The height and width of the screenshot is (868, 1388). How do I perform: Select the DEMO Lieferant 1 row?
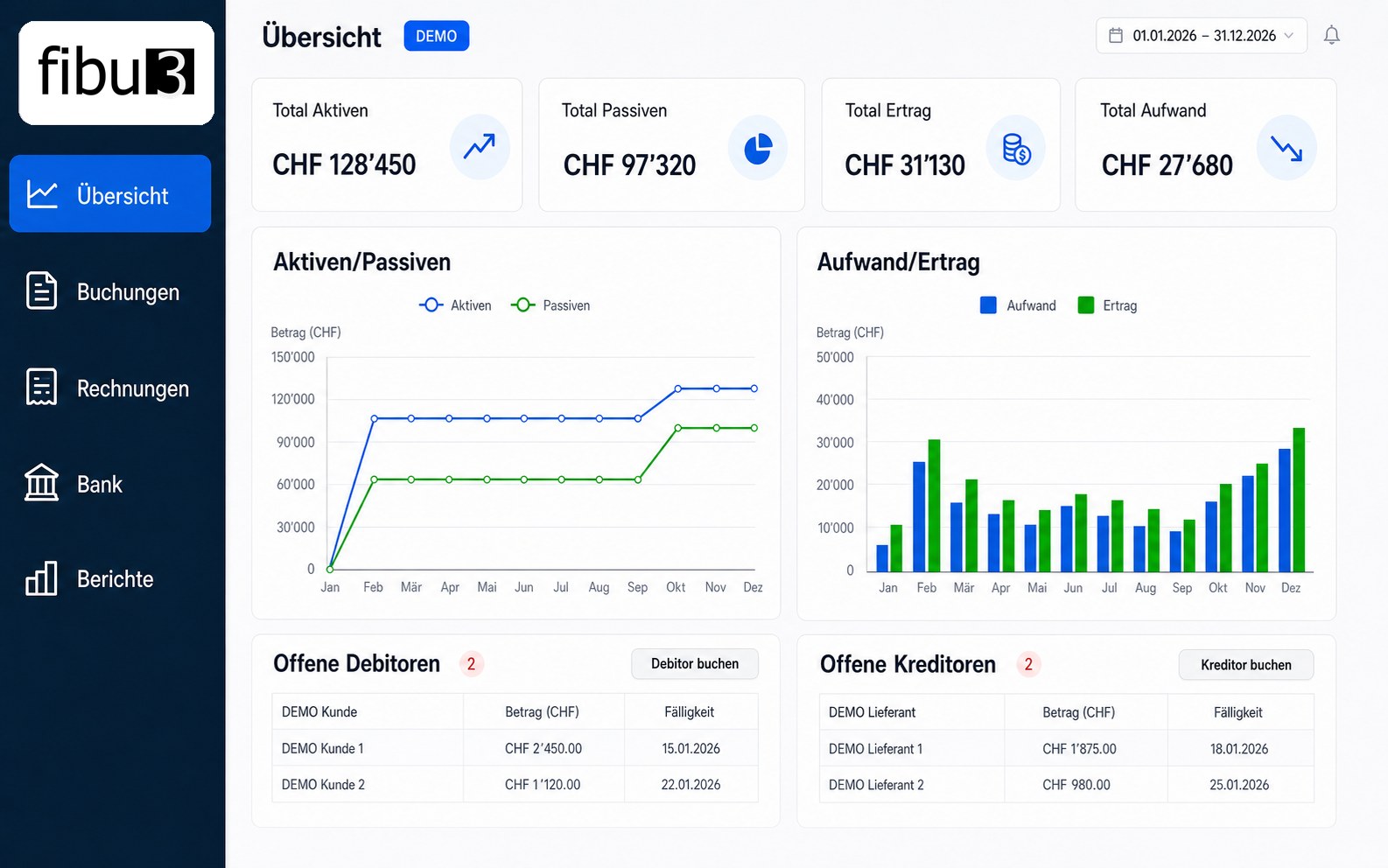tap(1066, 749)
